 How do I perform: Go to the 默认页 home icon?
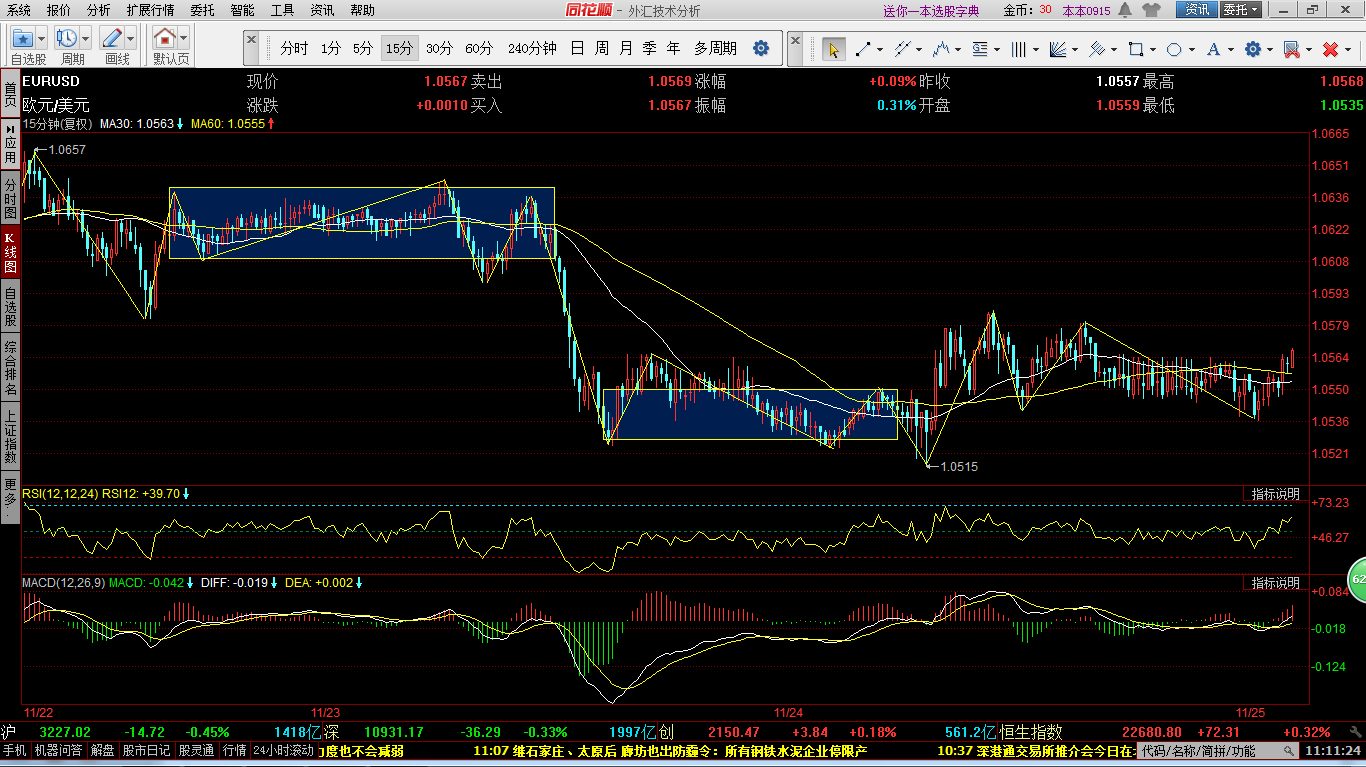click(x=165, y=39)
